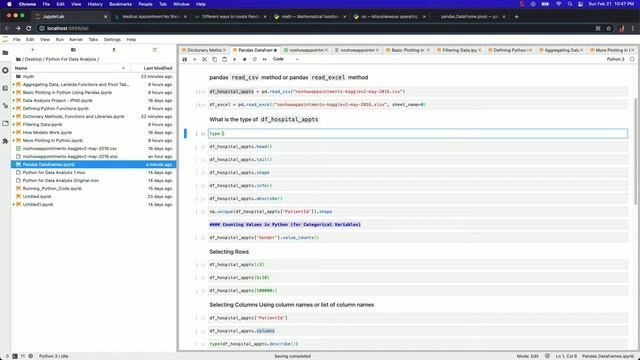Click the Selecting Rows heading
The height and width of the screenshot is (360, 640).
pyautogui.click(x=229, y=252)
